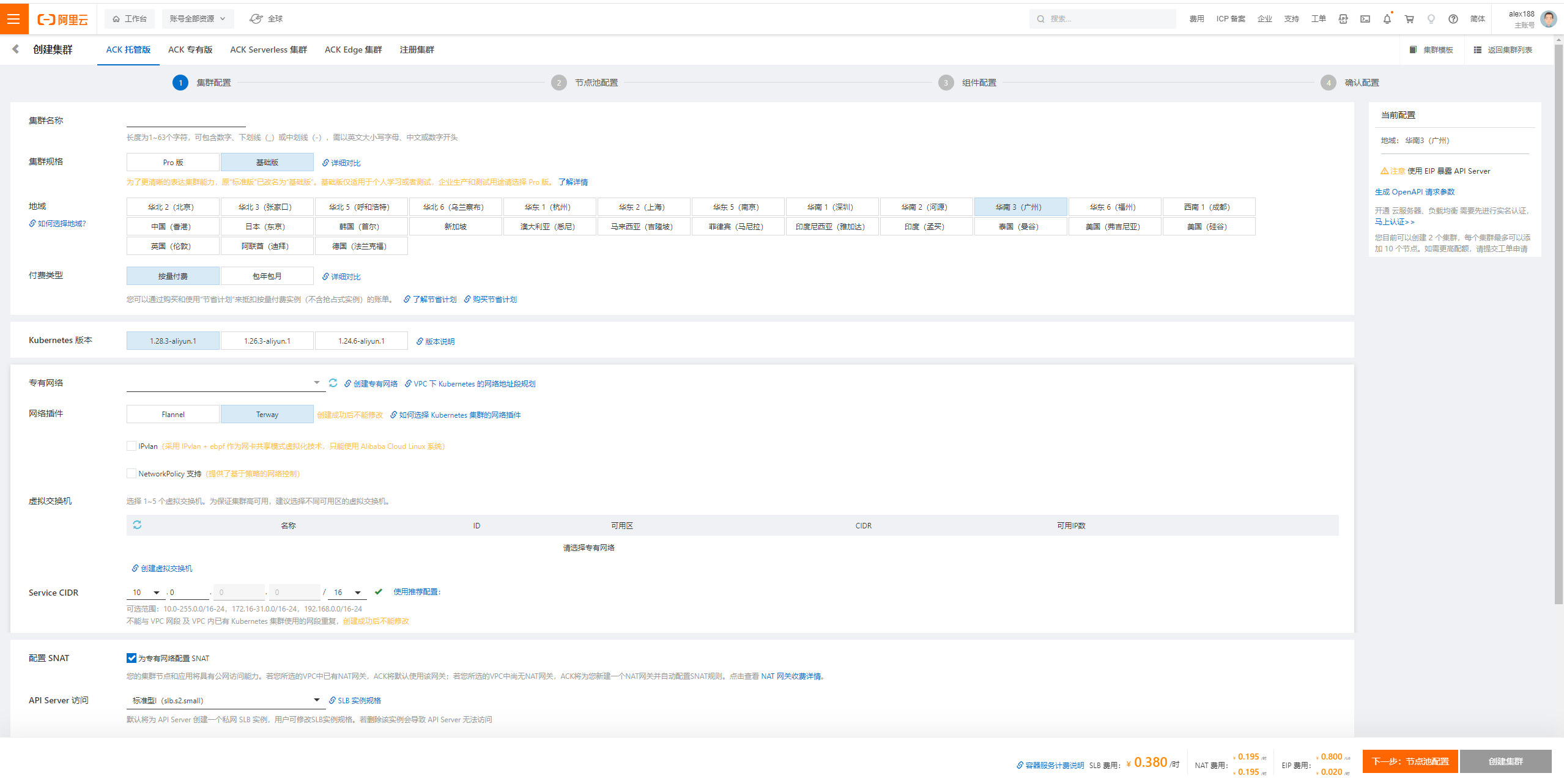Click step 4 confirm config circle
1564x784 pixels.
[x=1328, y=83]
